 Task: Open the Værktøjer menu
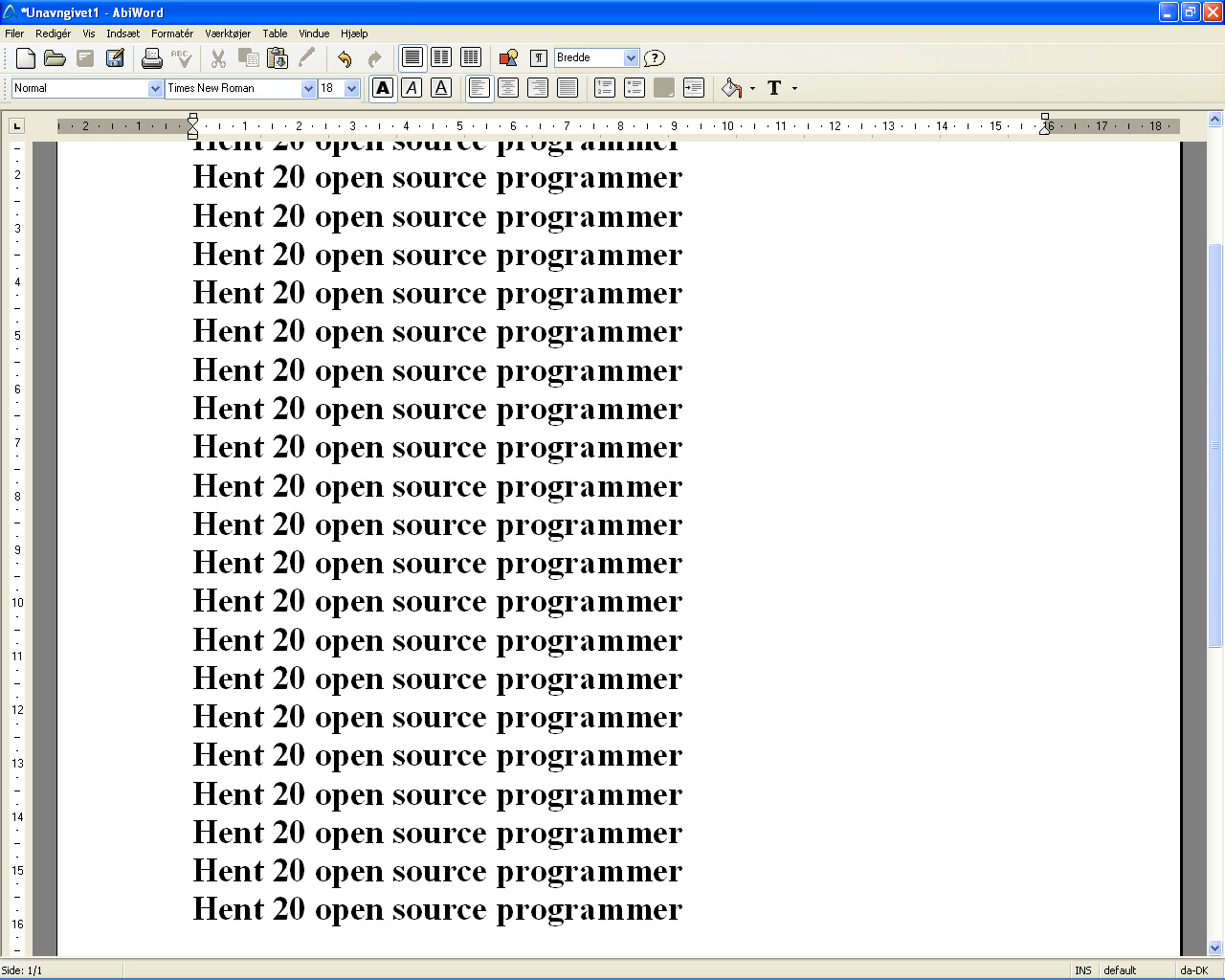227,33
